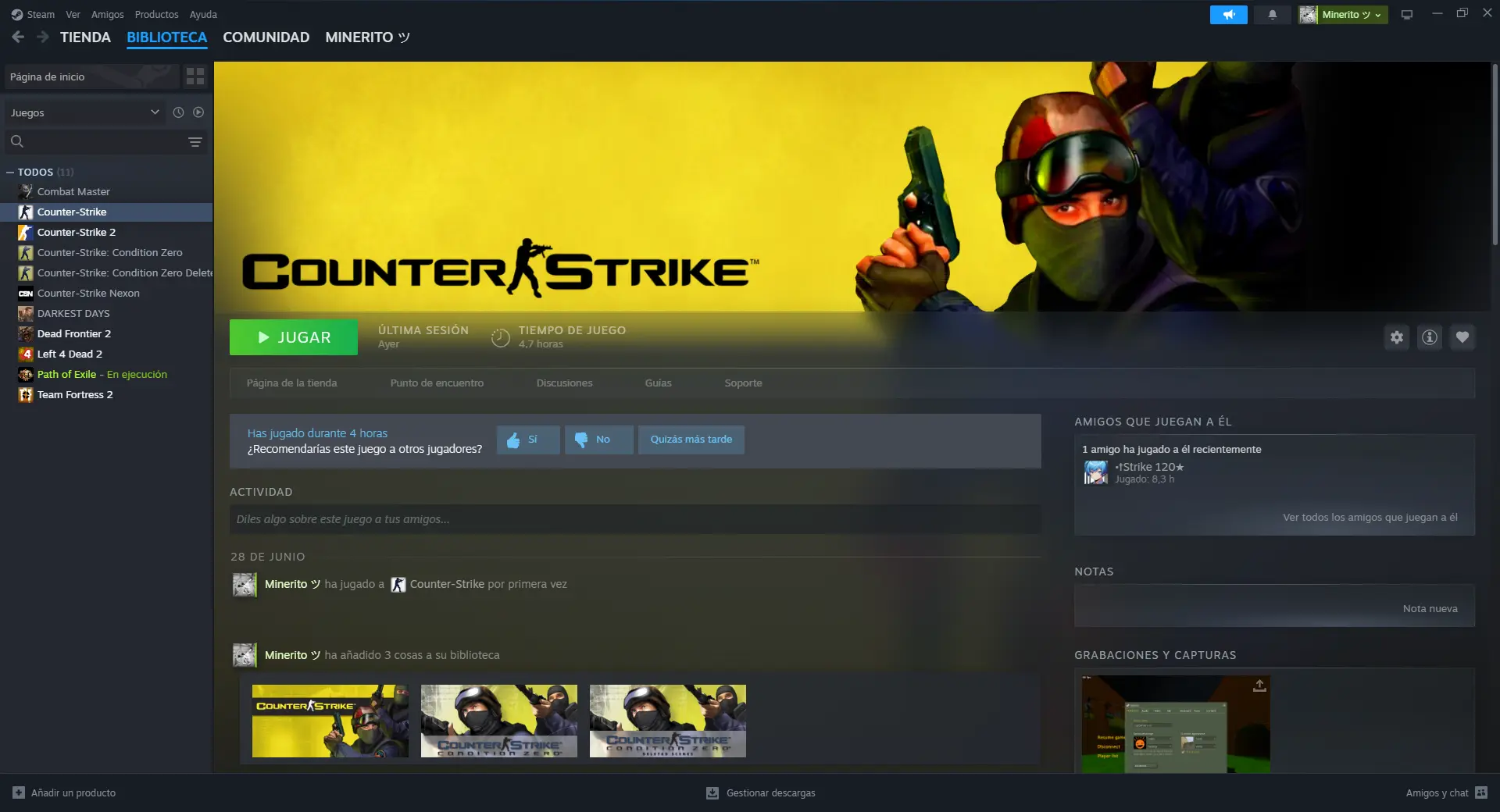Open Big Picture mode icon
This screenshot has height=812, width=1500.
(1407, 15)
